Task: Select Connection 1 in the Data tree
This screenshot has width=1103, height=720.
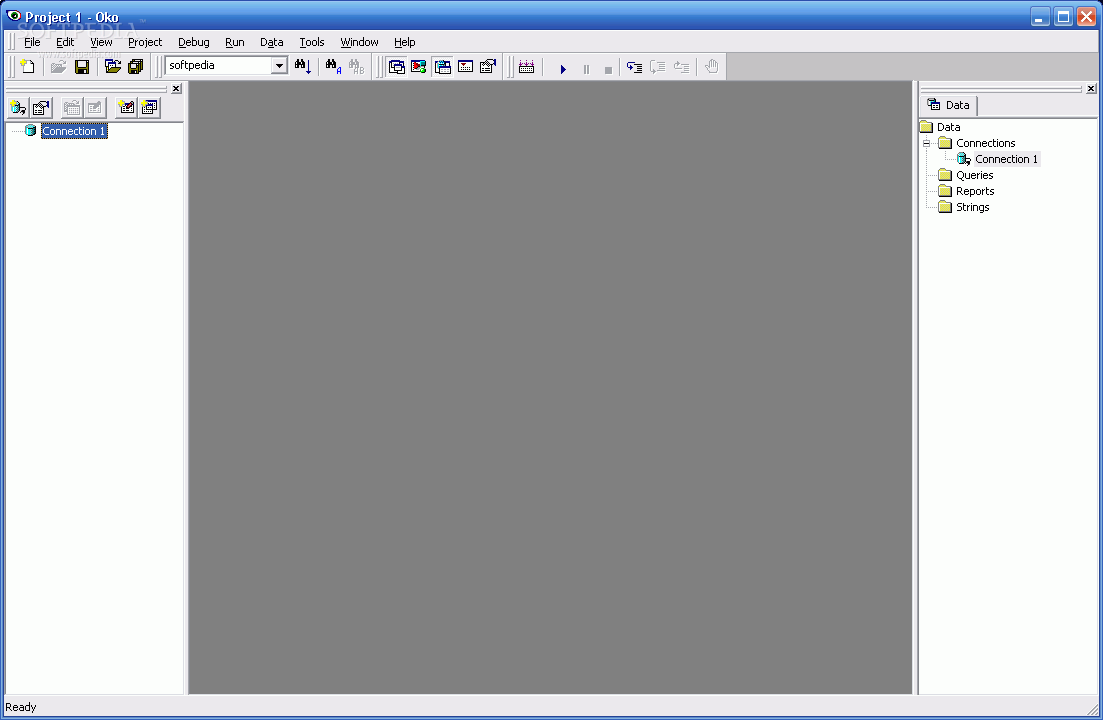Action: pyautogui.click(x=1004, y=159)
